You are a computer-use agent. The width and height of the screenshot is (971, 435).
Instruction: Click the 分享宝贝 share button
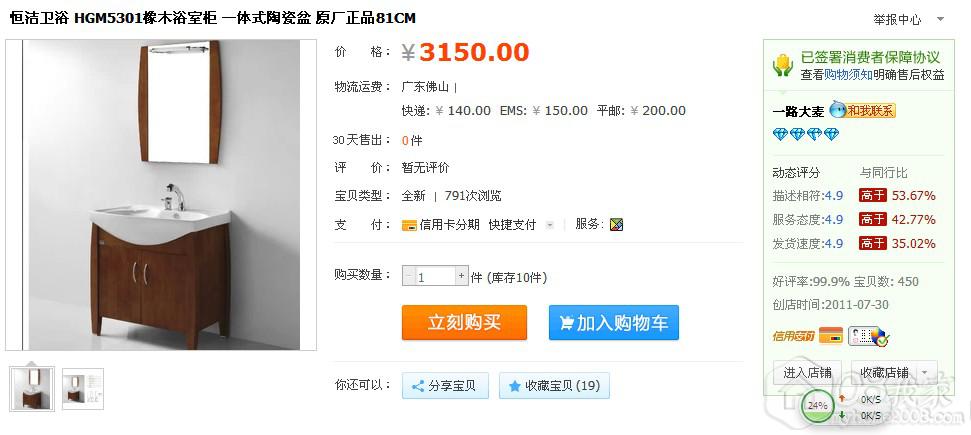(x=445, y=385)
